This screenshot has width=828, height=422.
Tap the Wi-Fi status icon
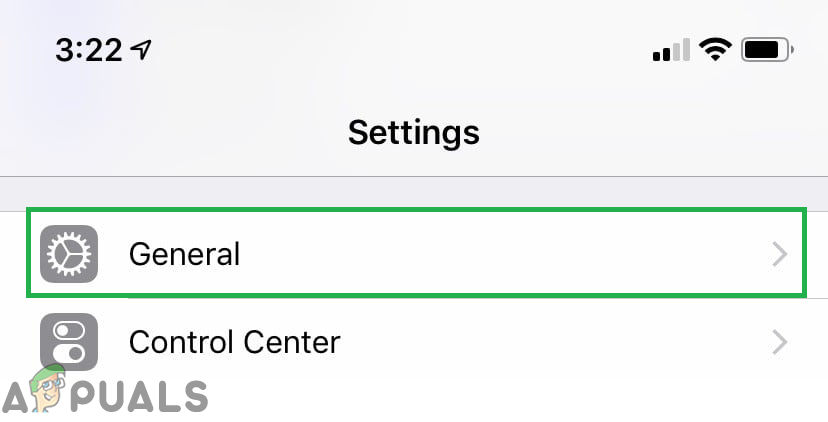tap(715, 49)
